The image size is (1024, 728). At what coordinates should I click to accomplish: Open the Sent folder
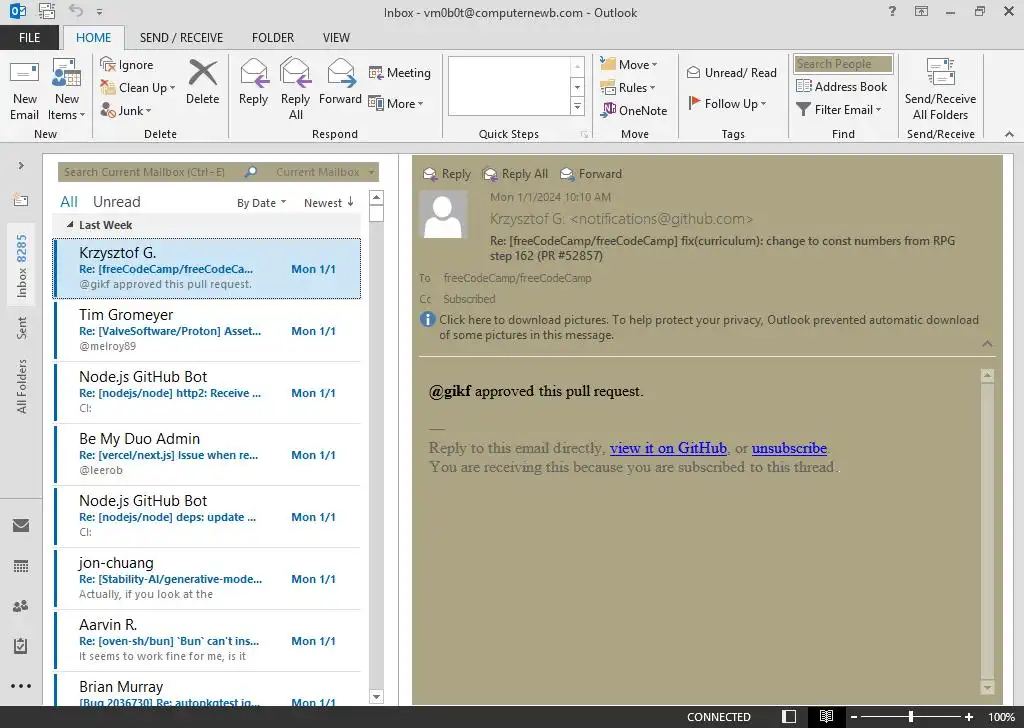coord(22,328)
